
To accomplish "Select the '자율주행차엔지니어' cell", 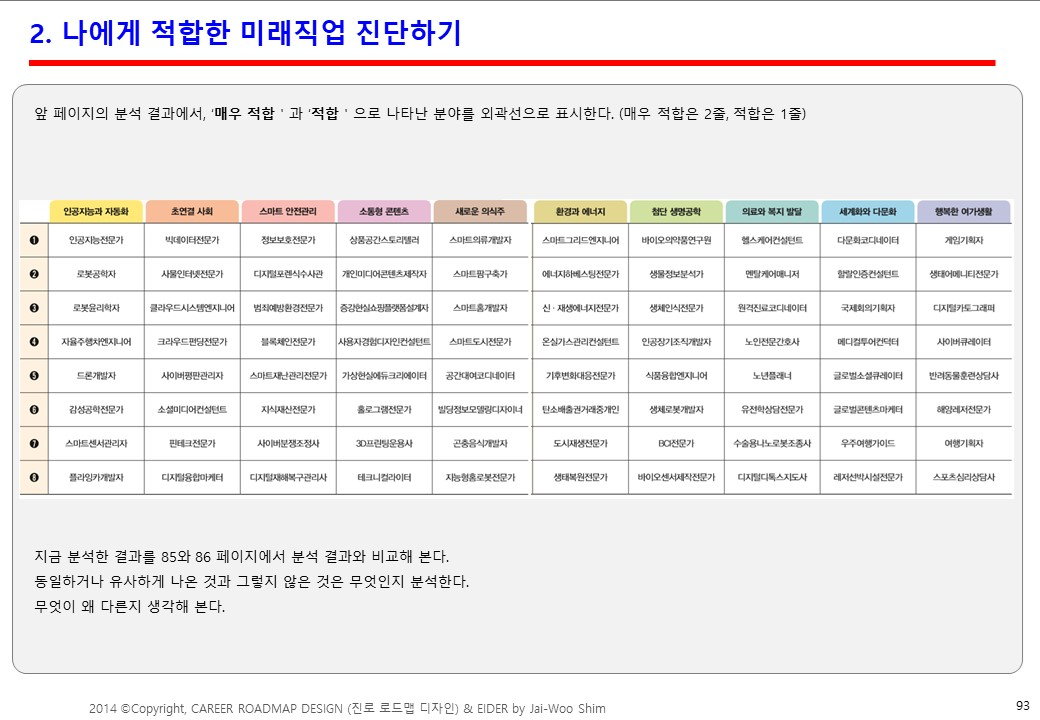I will (96, 341).
